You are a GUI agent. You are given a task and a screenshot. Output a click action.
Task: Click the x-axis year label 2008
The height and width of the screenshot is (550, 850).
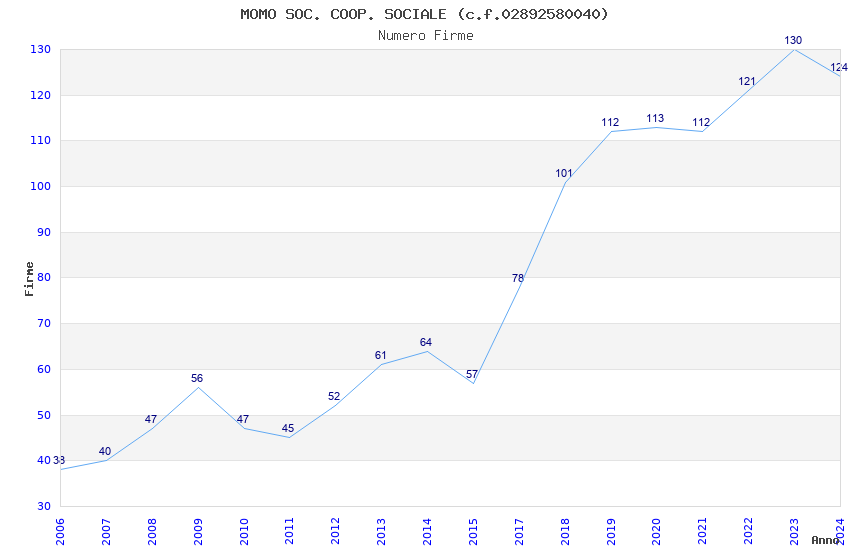[152, 531]
